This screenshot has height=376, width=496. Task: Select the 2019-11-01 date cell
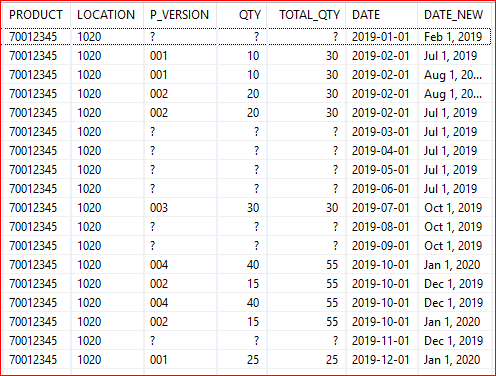pos(382,341)
